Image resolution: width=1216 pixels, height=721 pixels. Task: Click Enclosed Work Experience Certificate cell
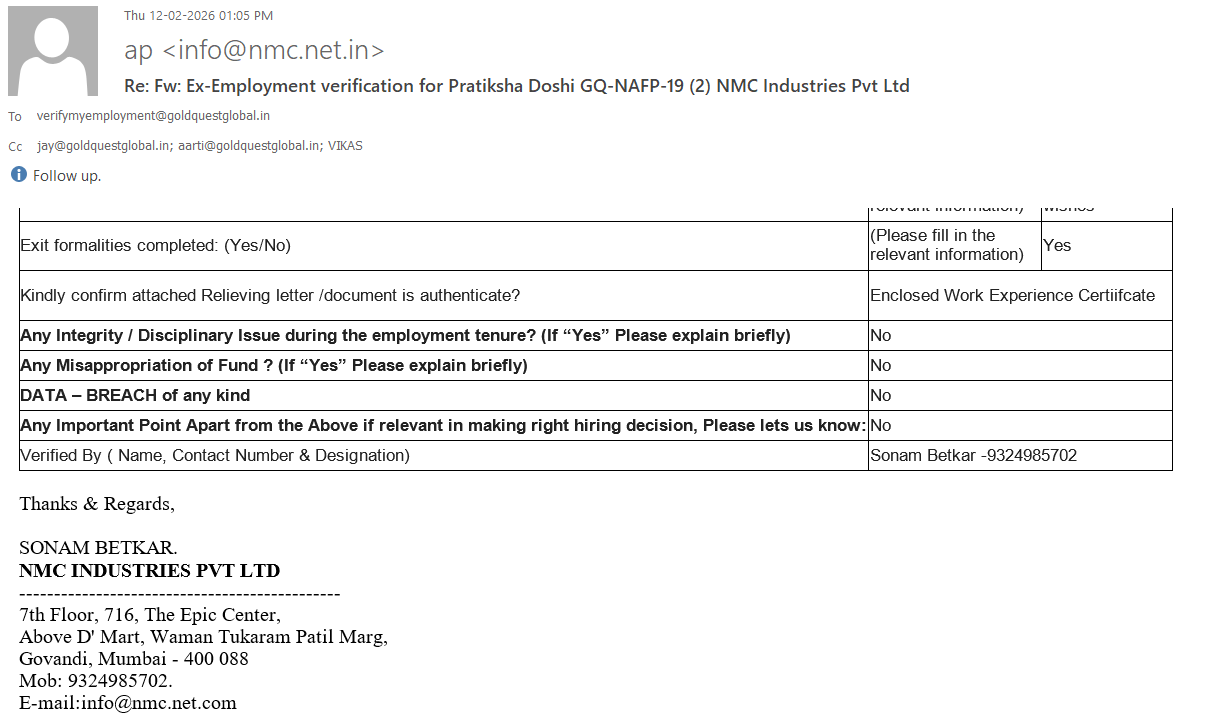point(1012,296)
